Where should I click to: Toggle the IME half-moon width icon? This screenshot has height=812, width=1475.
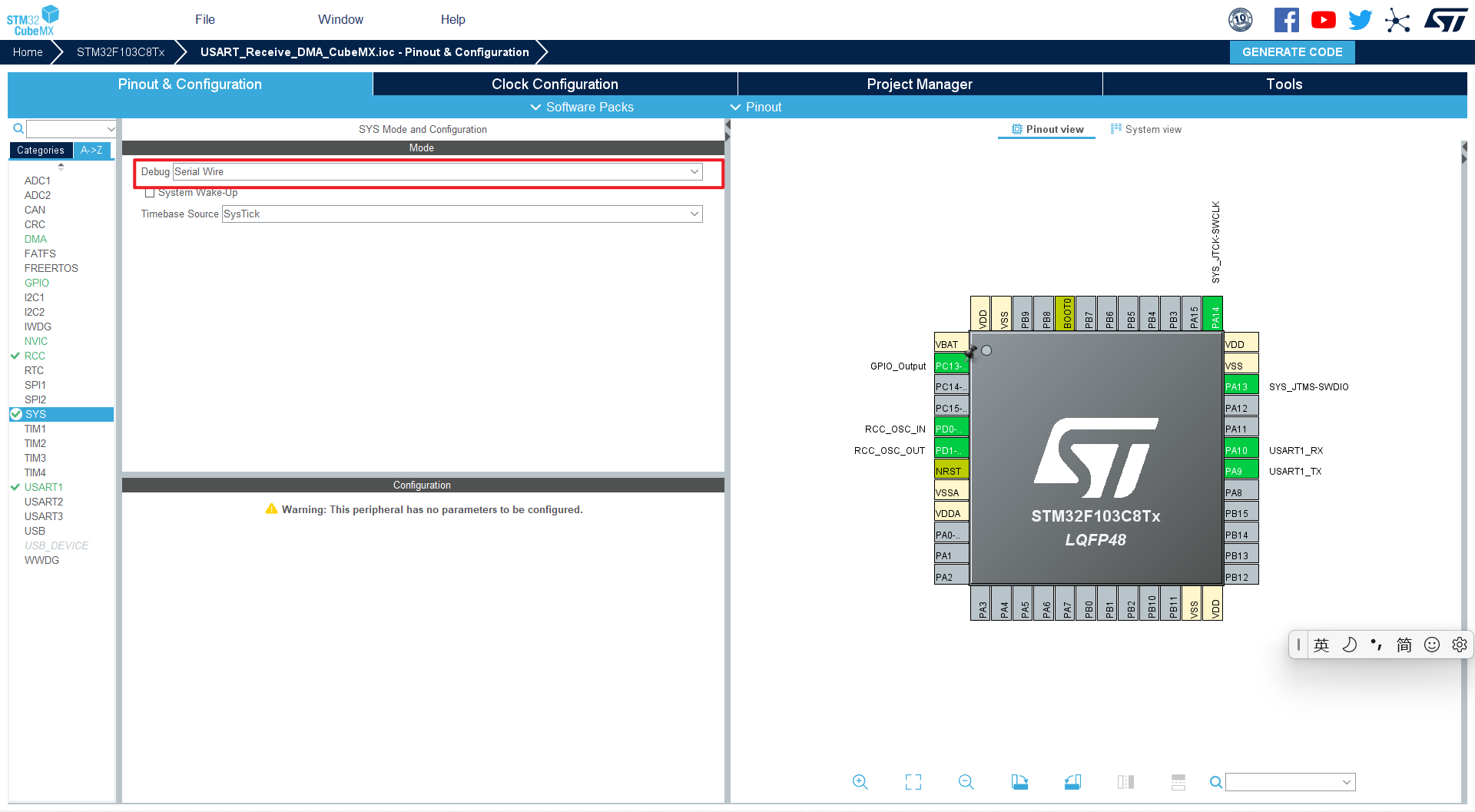pyautogui.click(x=1349, y=645)
